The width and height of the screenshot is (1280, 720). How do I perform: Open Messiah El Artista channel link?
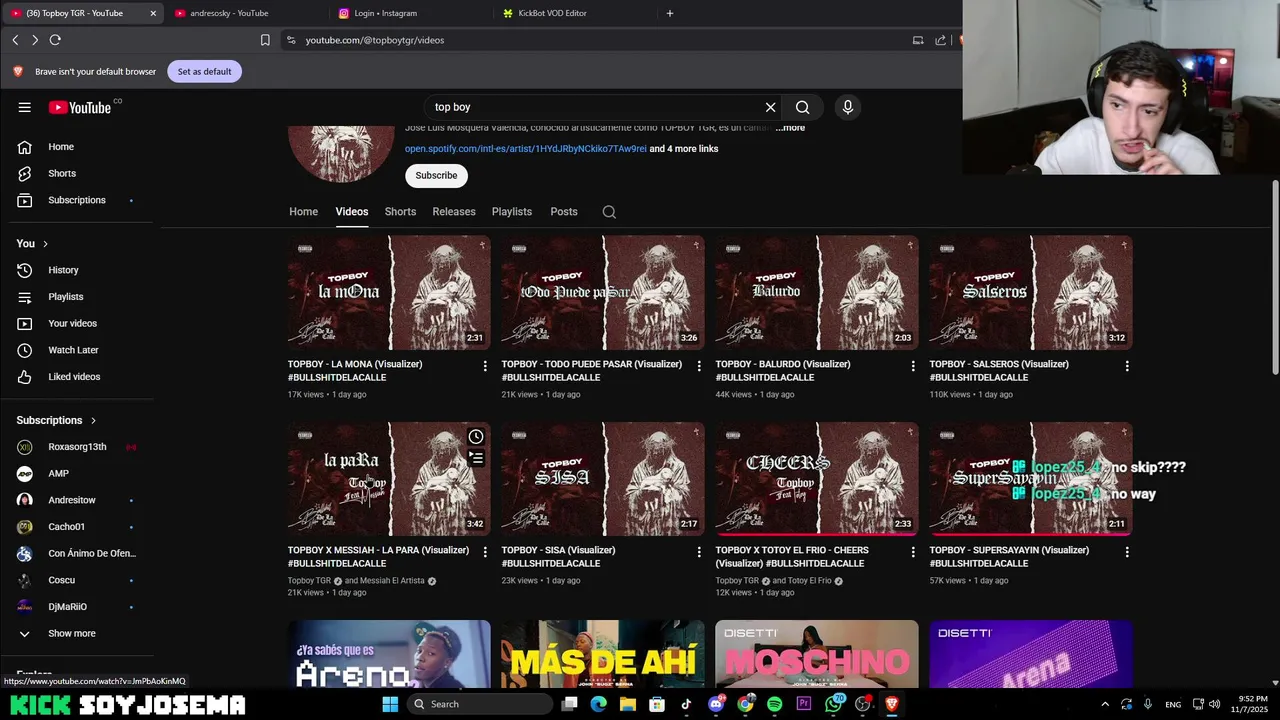pos(392,581)
